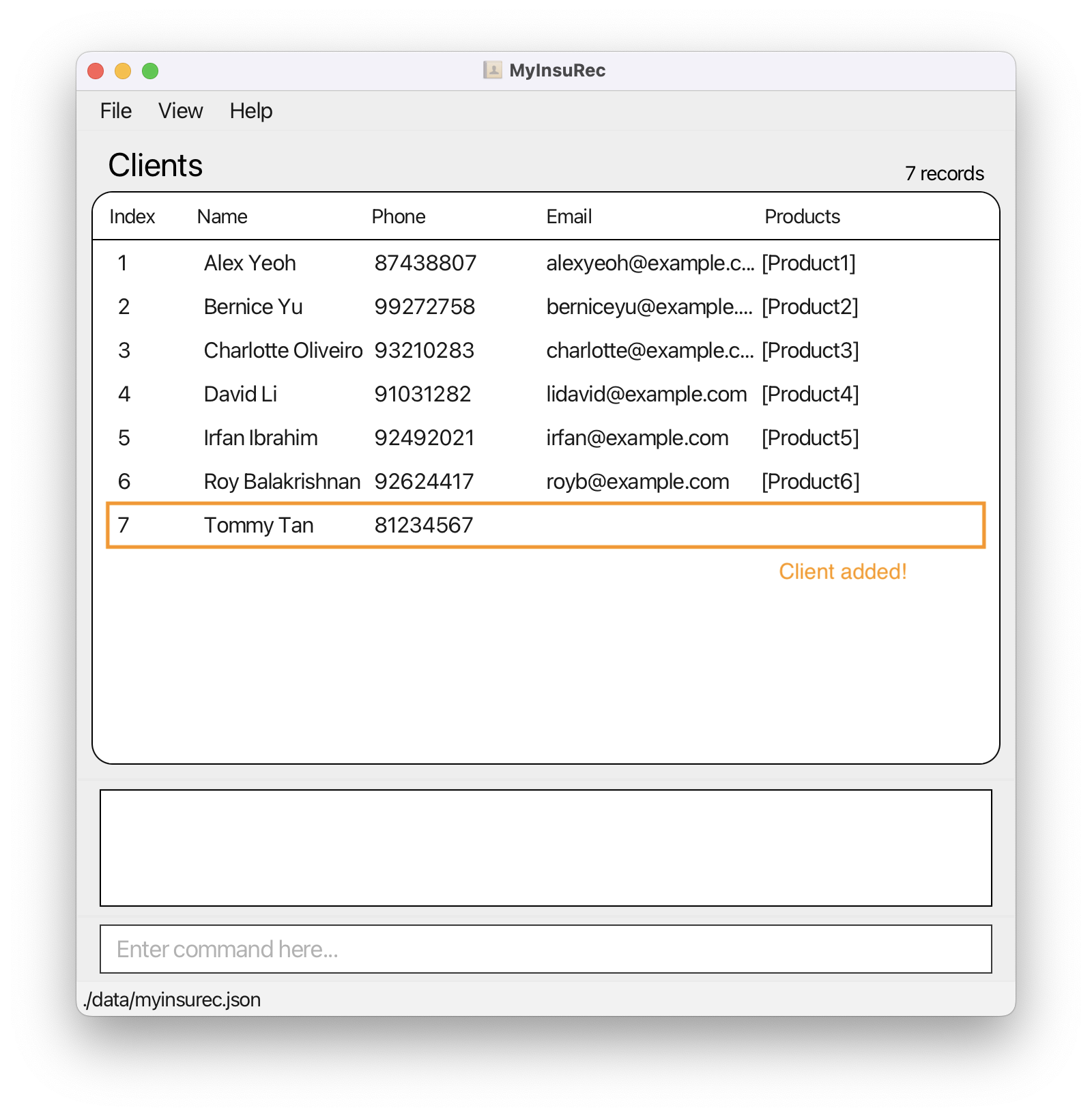Click phone number 93210283
Screen dimensions: 1092x1117
coord(425,350)
